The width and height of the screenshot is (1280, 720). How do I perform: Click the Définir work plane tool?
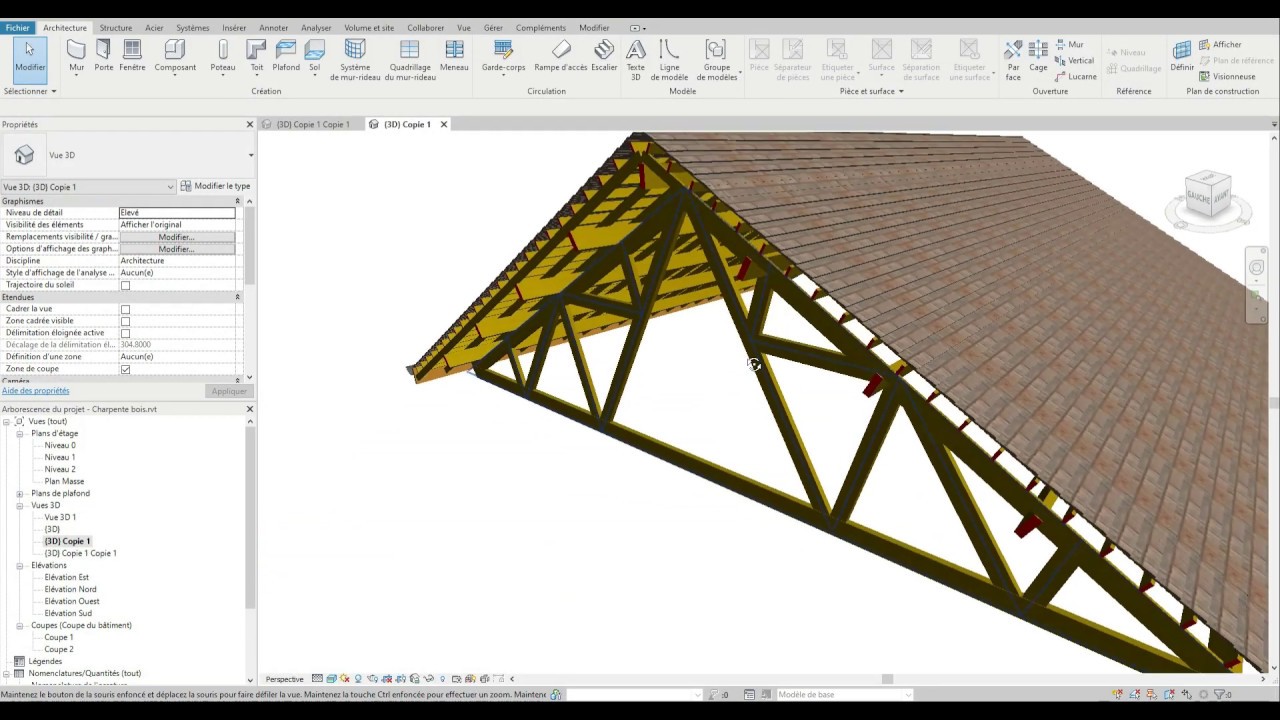point(1182,55)
